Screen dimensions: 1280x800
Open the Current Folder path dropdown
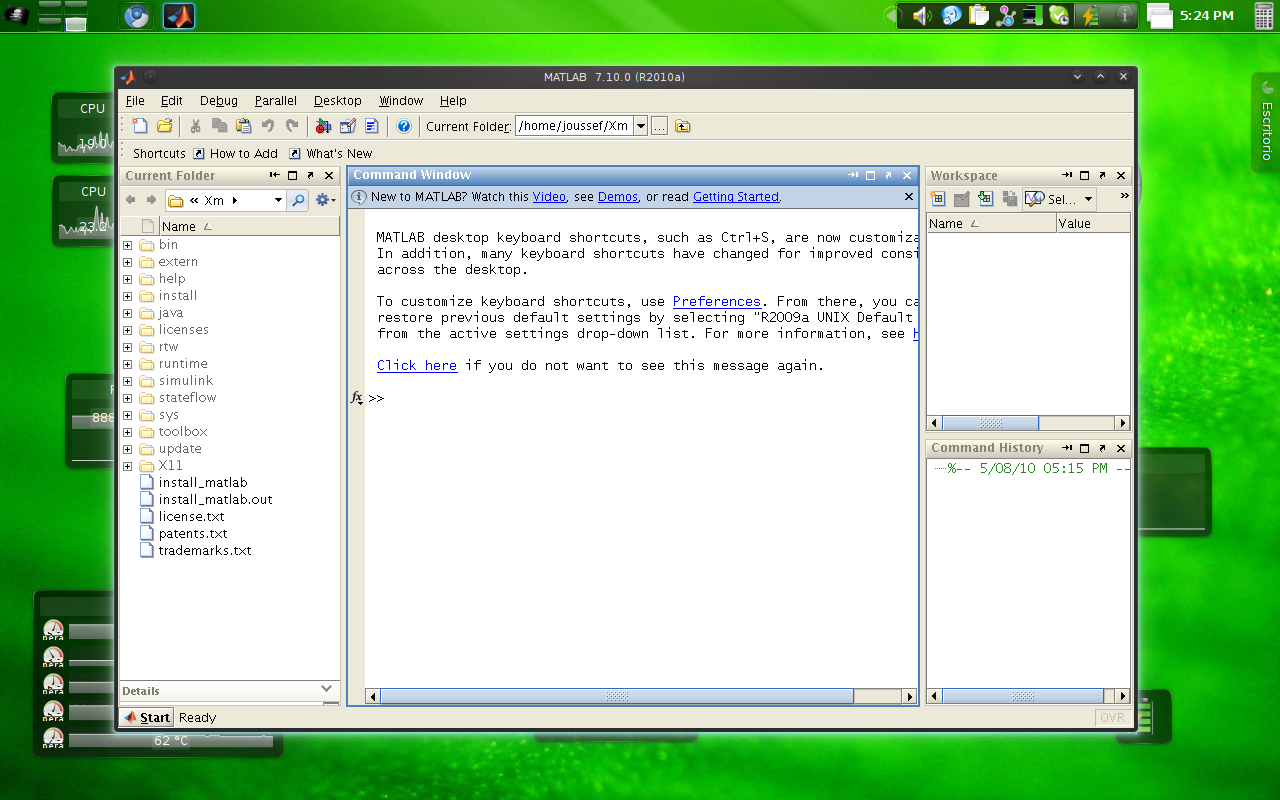tap(641, 126)
